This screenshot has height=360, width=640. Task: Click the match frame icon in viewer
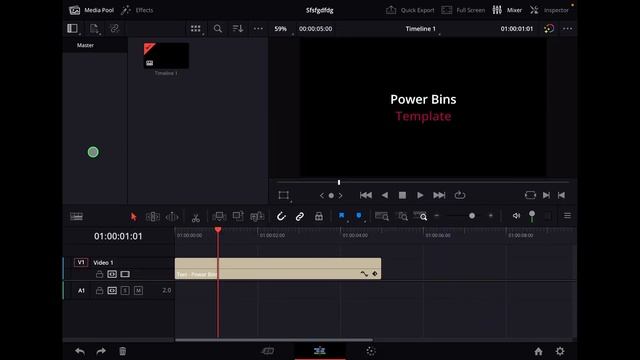tap(530, 195)
